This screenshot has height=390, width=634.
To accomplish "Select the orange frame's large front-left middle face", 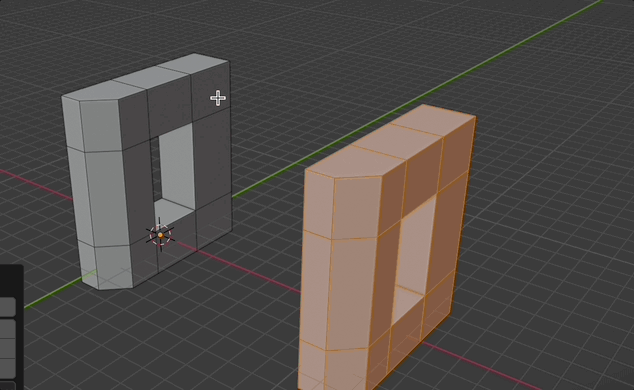I will pyautogui.click(x=351, y=293).
